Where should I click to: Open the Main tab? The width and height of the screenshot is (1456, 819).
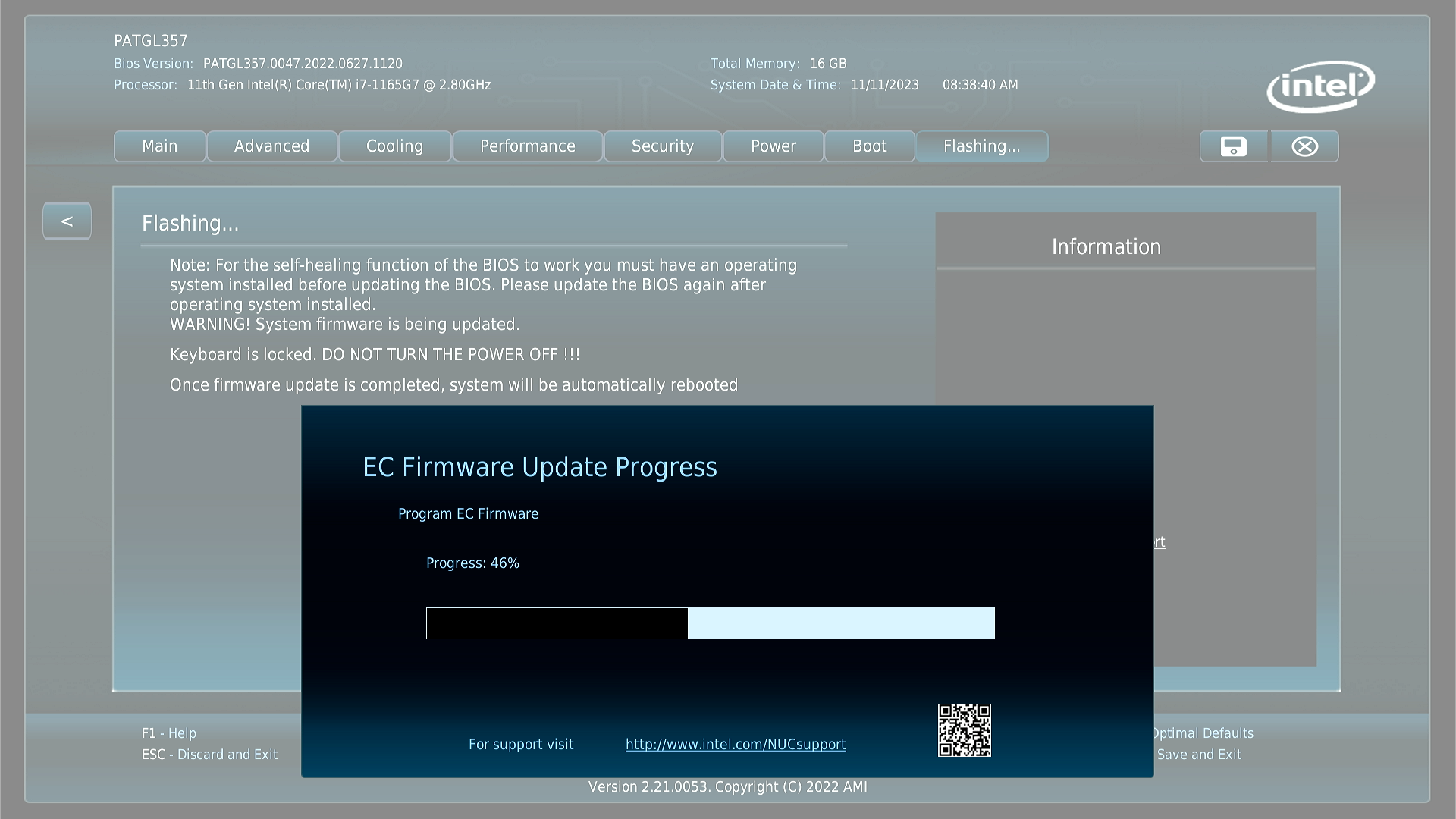(159, 146)
